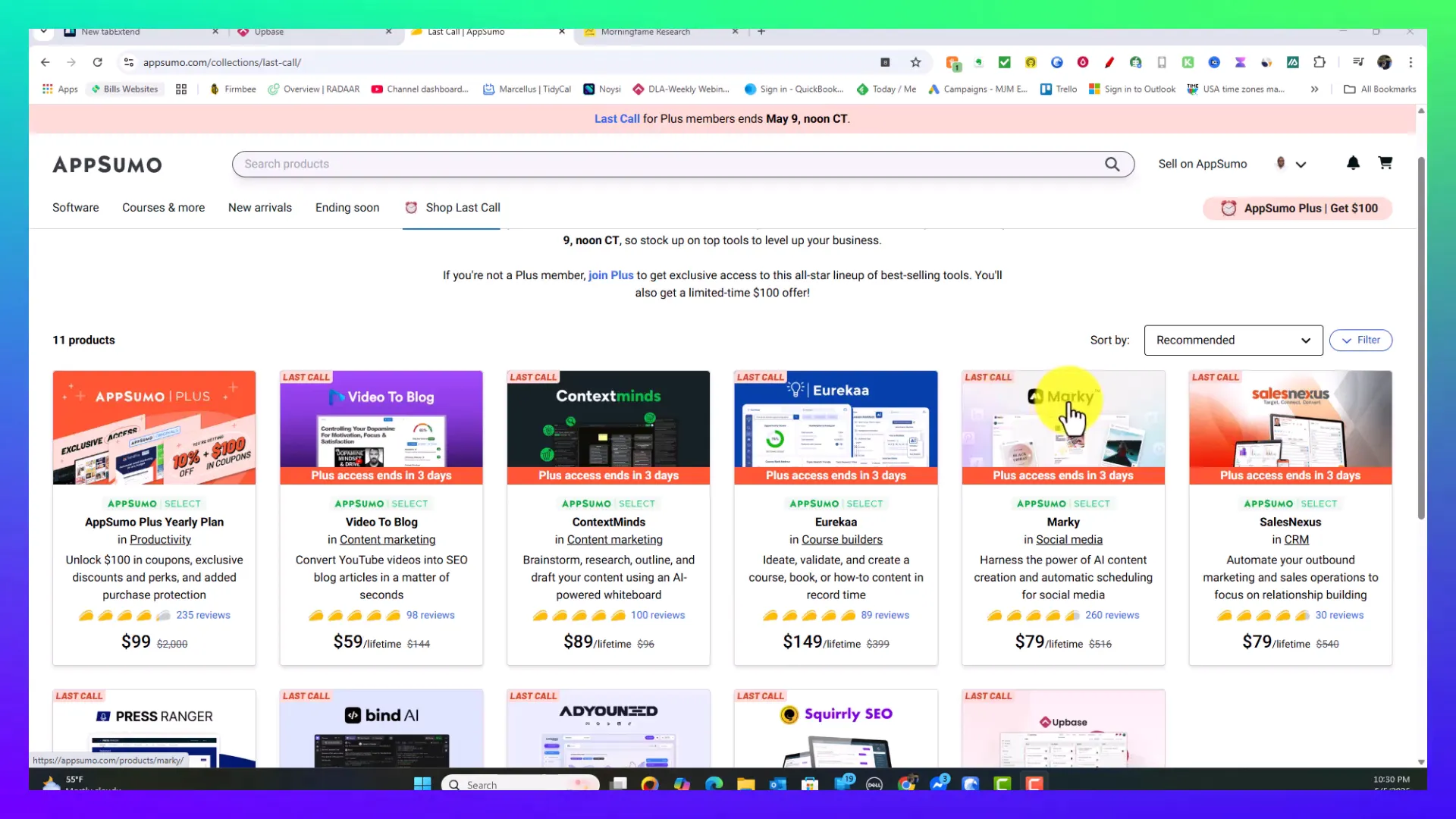Click the Windows taskbar Search box
This screenshot has height=819, width=1456.
520,784
